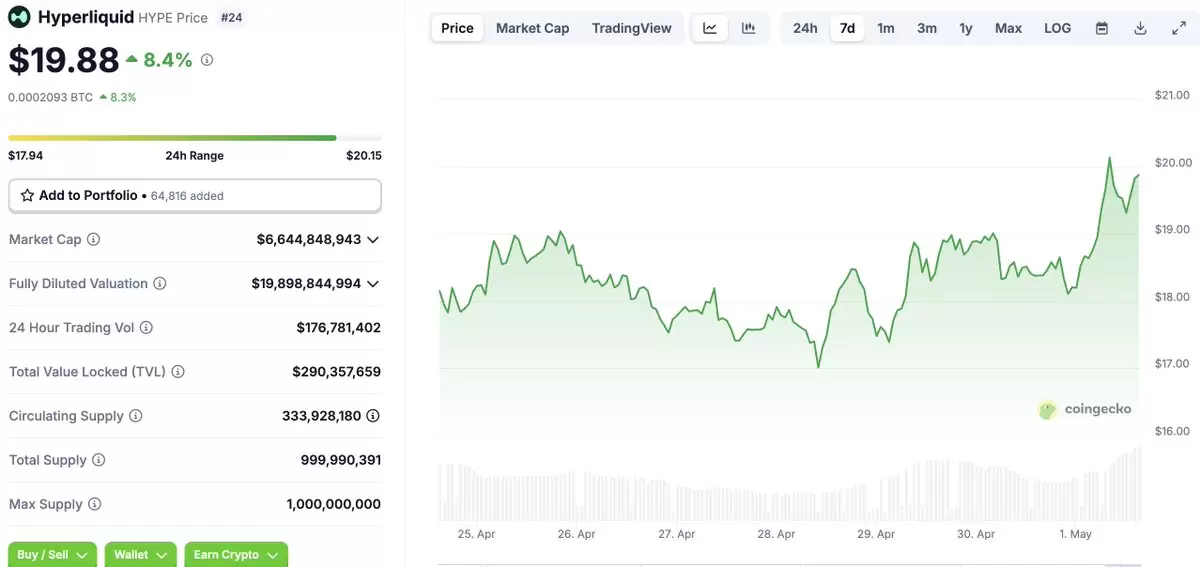Click the $21.00 price axis label

tap(1172, 95)
